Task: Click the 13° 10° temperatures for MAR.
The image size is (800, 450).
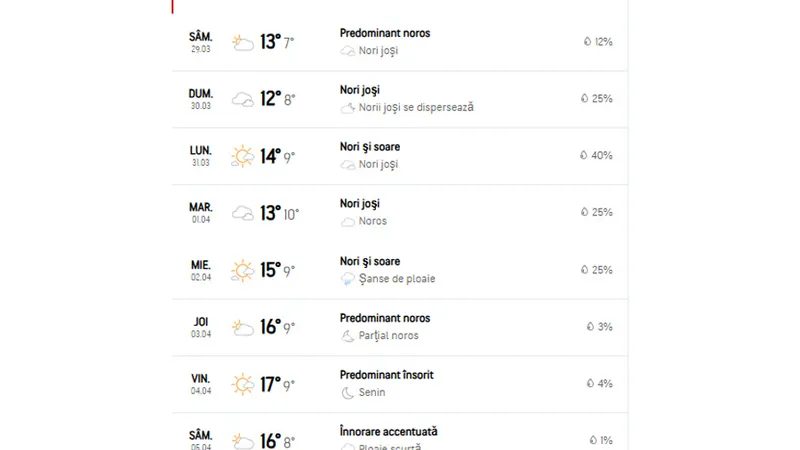Action: 279,213
